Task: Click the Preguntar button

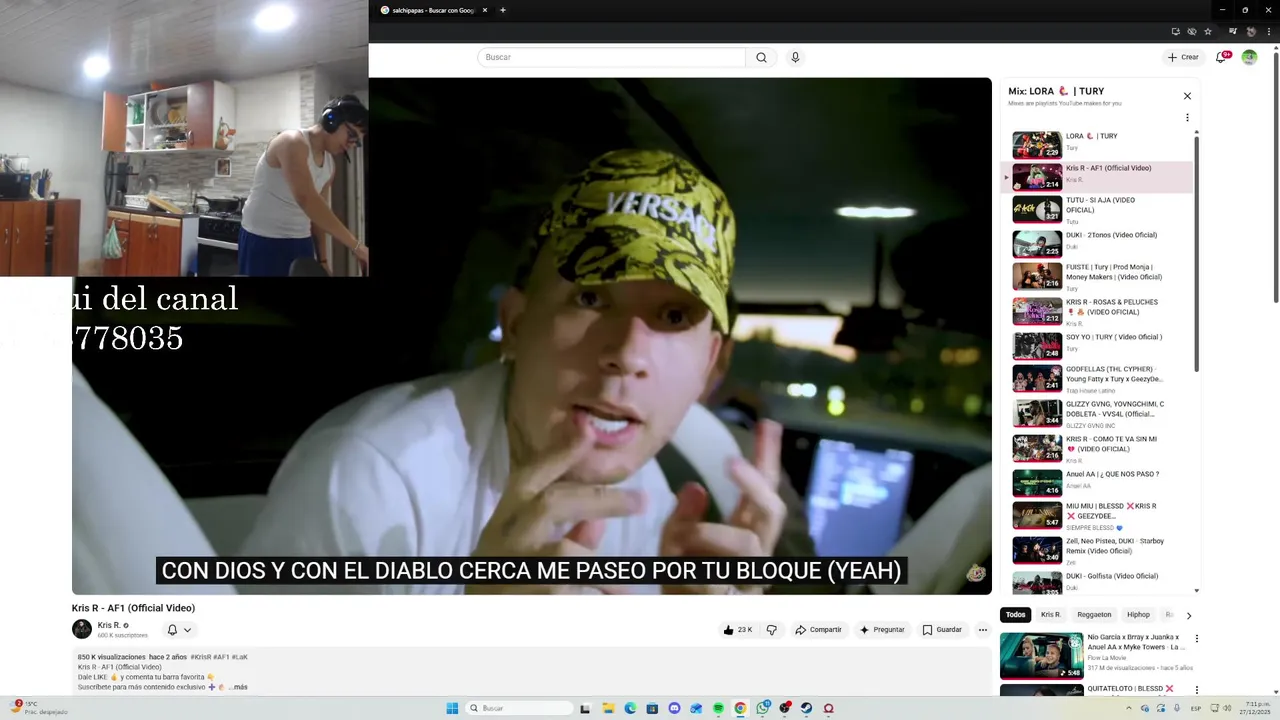Action: click(x=881, y=630)
